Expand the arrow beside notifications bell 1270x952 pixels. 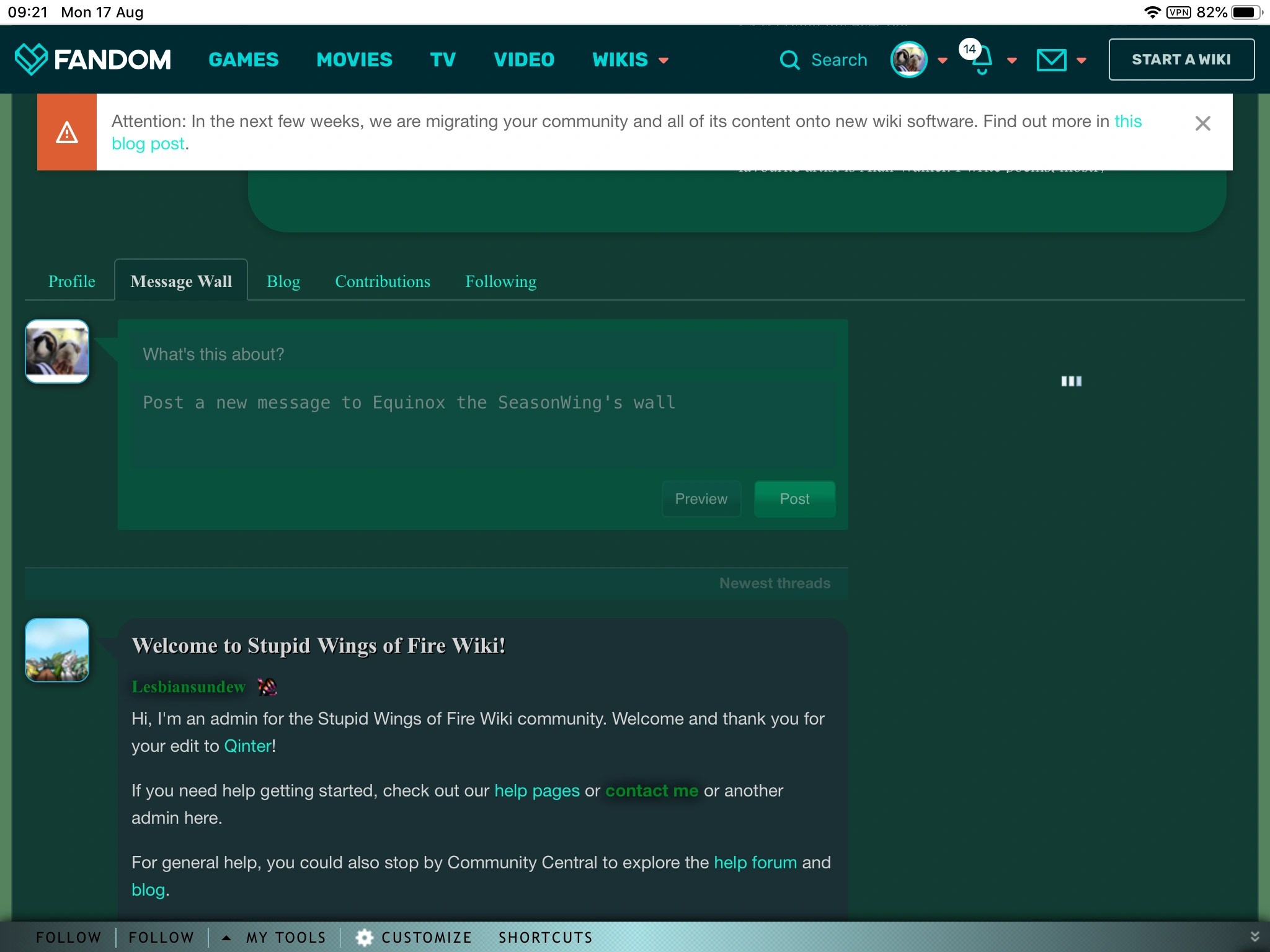1012,60
